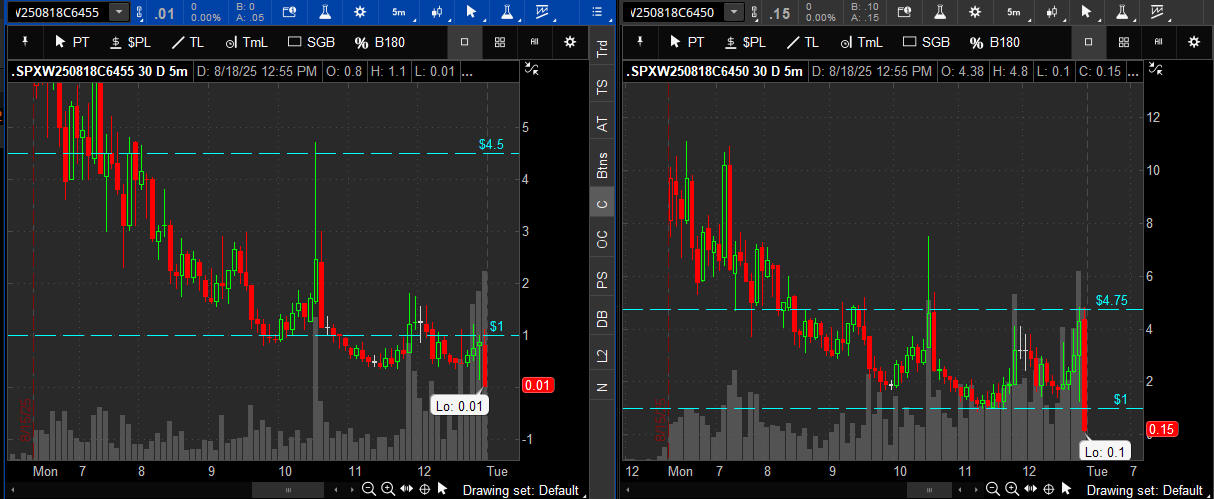Select the B180 percent tool on left chart

click(376, 42)
